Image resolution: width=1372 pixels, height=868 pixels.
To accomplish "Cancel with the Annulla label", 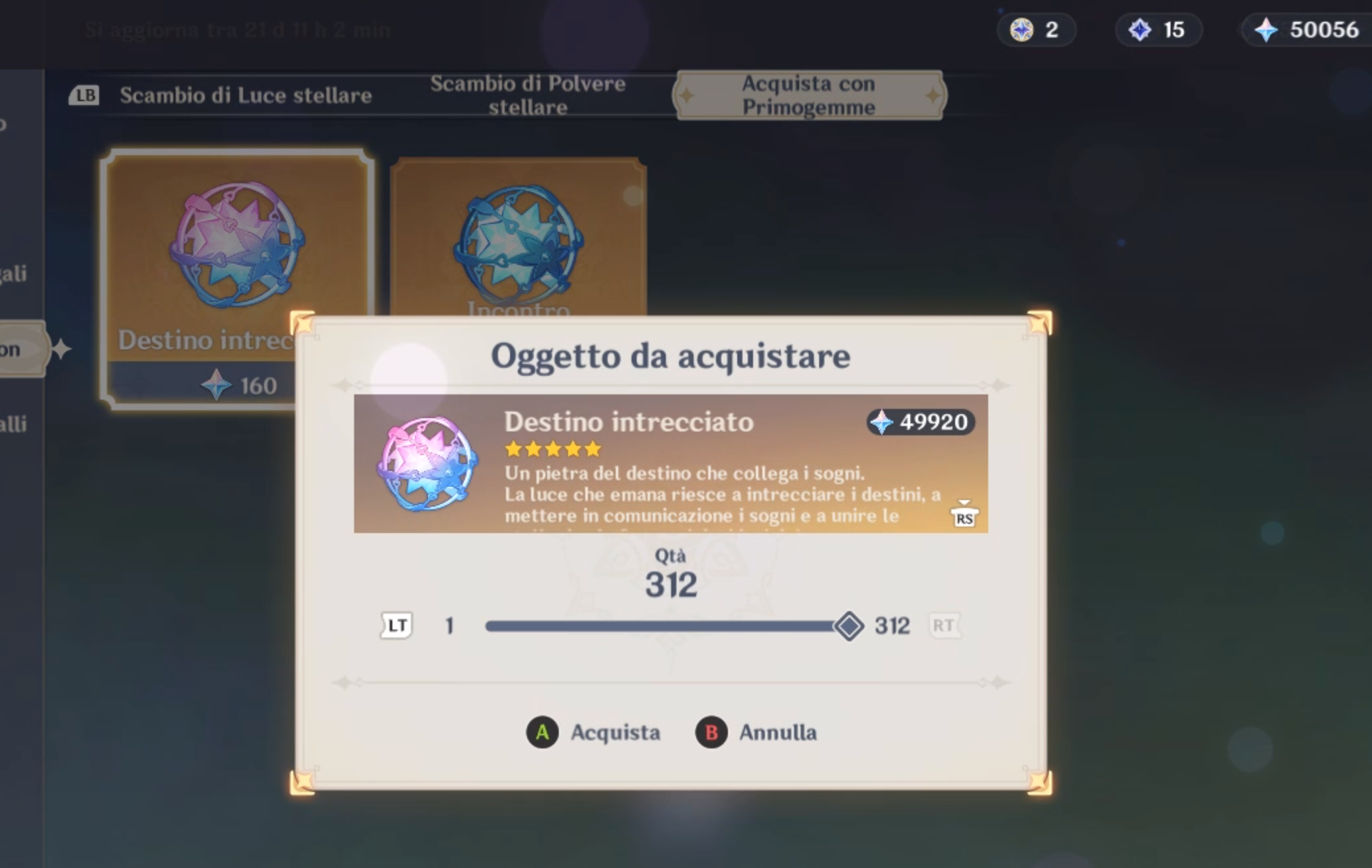I will point(778,732).
